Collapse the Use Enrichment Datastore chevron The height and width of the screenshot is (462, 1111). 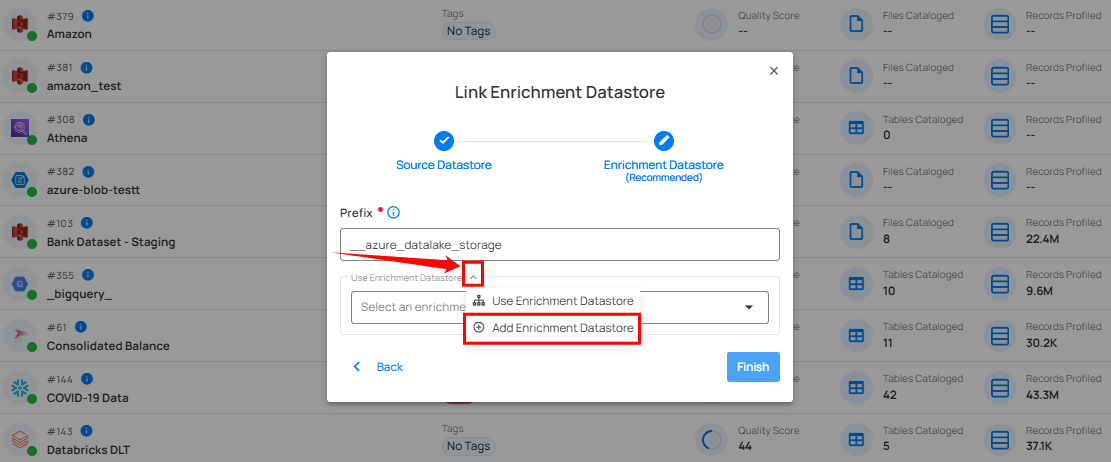tap(473, 275)
